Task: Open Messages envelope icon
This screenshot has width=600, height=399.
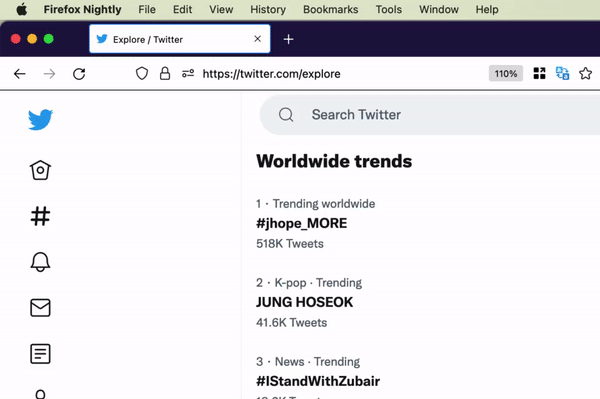Action: pos(40,308)
